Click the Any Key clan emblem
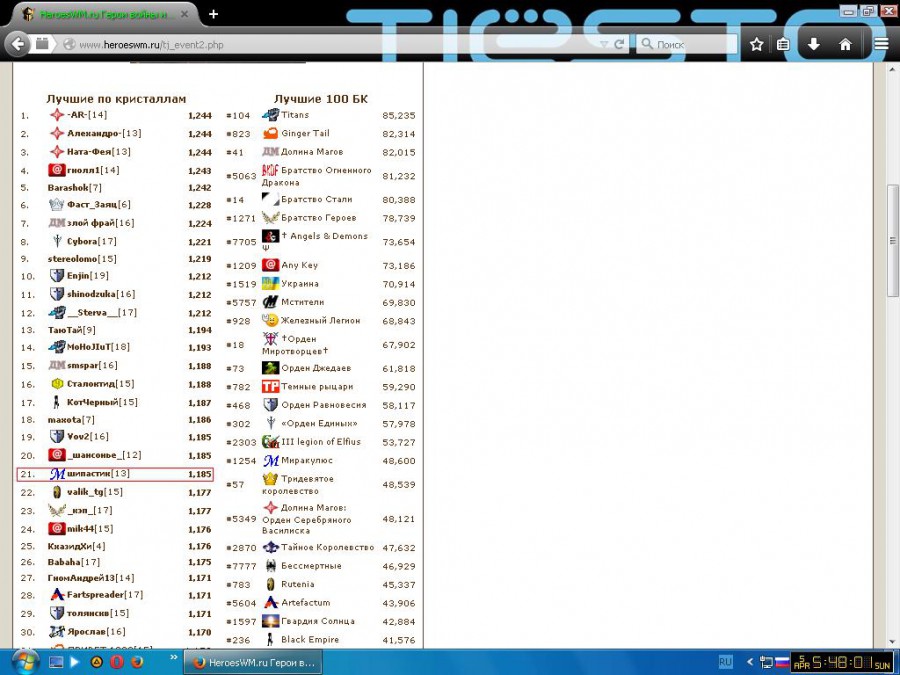 (x=270, y=265)
